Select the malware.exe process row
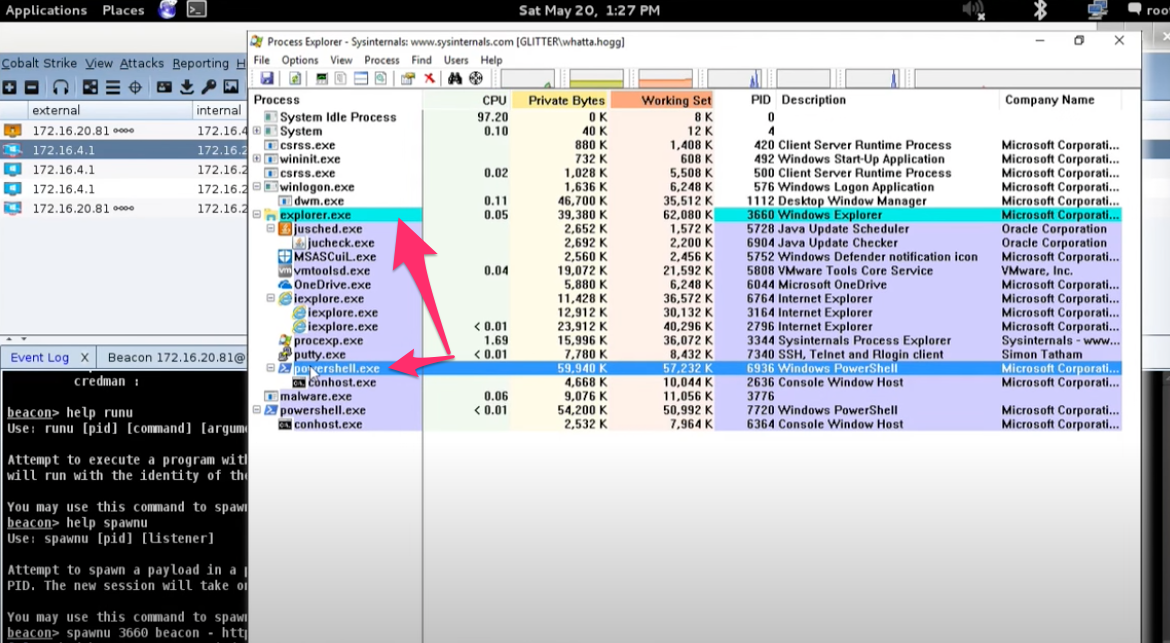The height and width of the screenshot is (643, 1170). 686,396
